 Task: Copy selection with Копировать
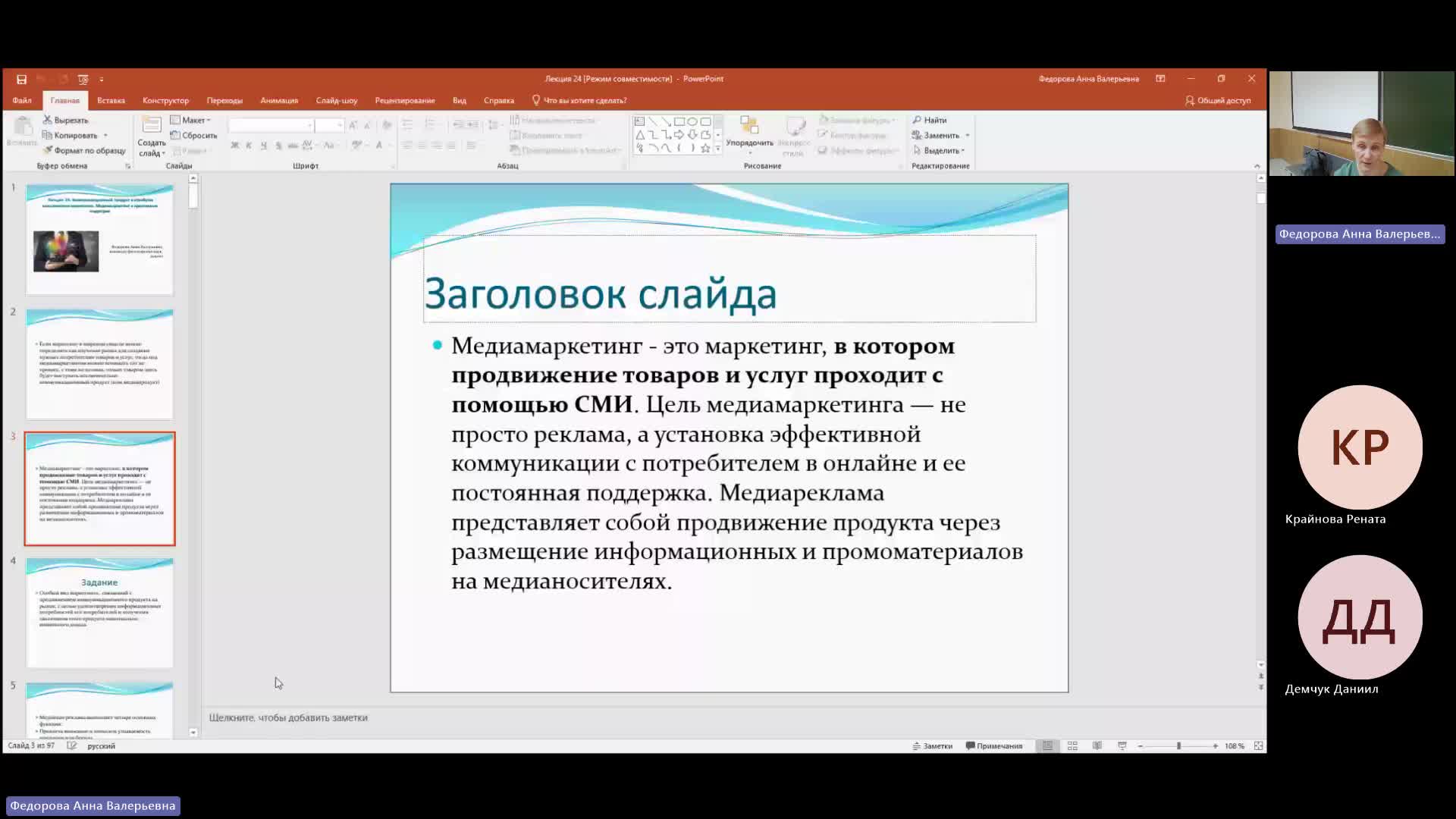click(x=70, y=135)
